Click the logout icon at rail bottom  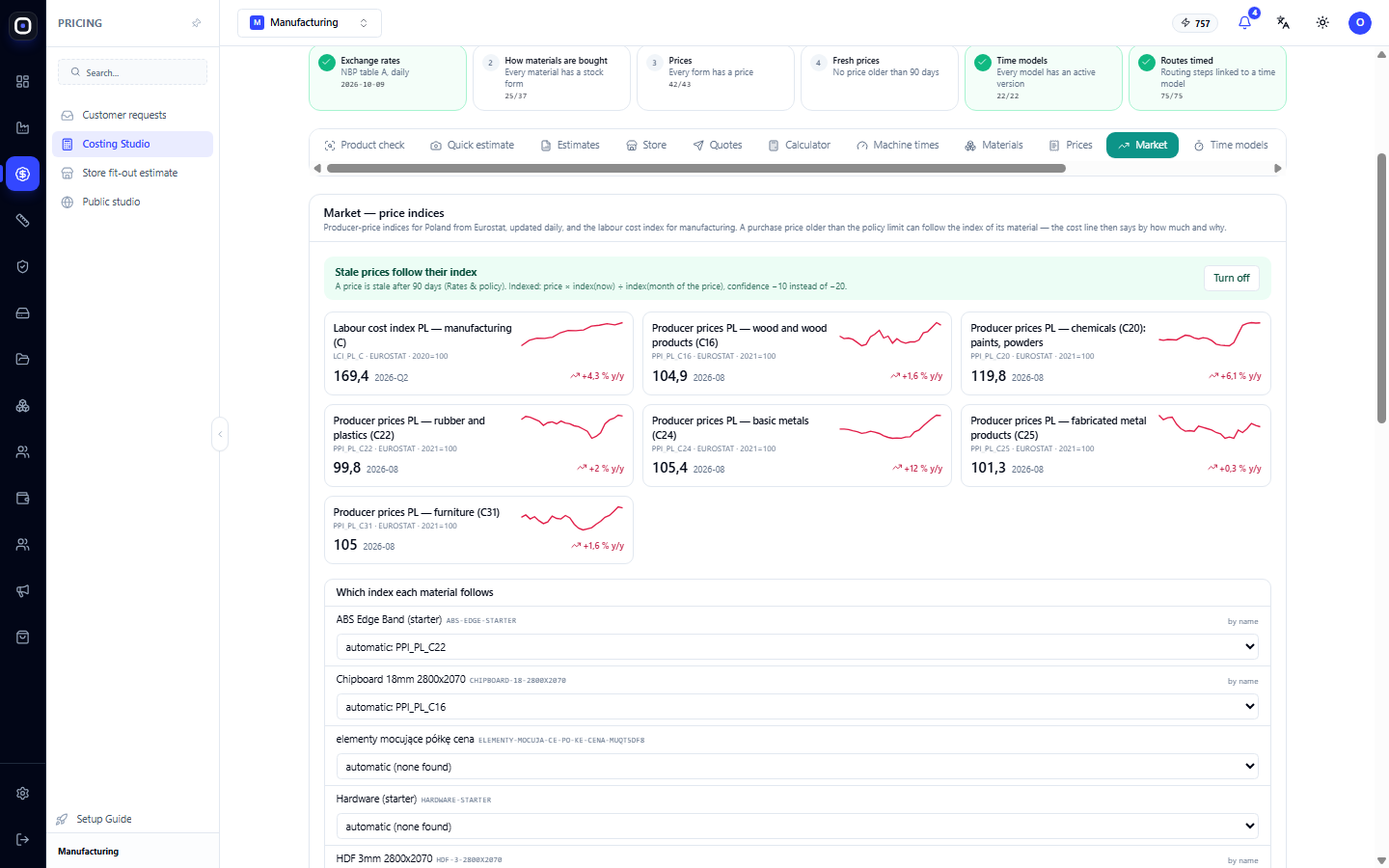[x=23, y=840]
